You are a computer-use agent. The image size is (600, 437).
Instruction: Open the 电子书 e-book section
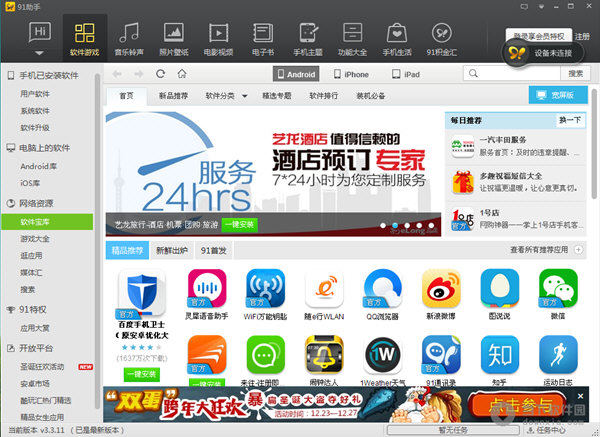coord(263,39)
